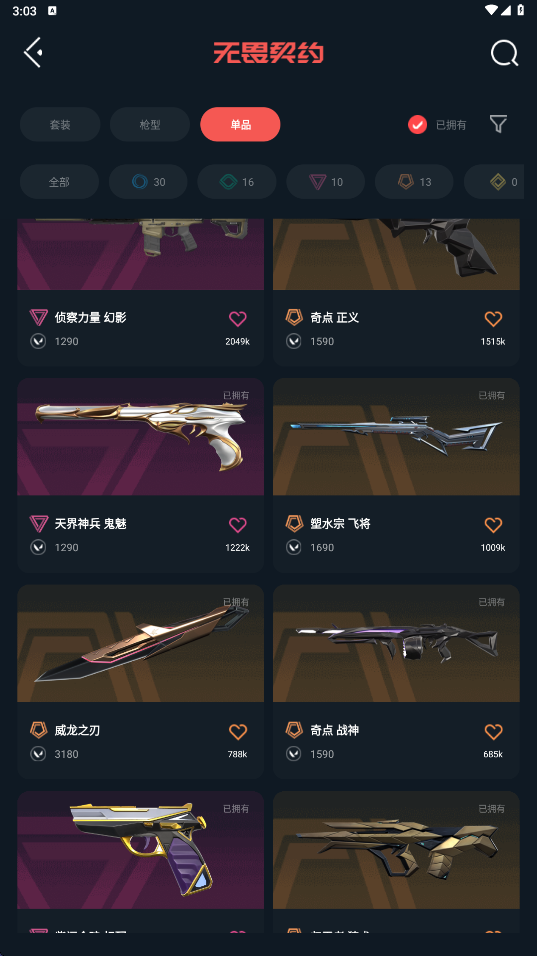Viewport: 537px width, 956px height.
Task: Select the 单品 tab
Action: [x=240, y=124]
